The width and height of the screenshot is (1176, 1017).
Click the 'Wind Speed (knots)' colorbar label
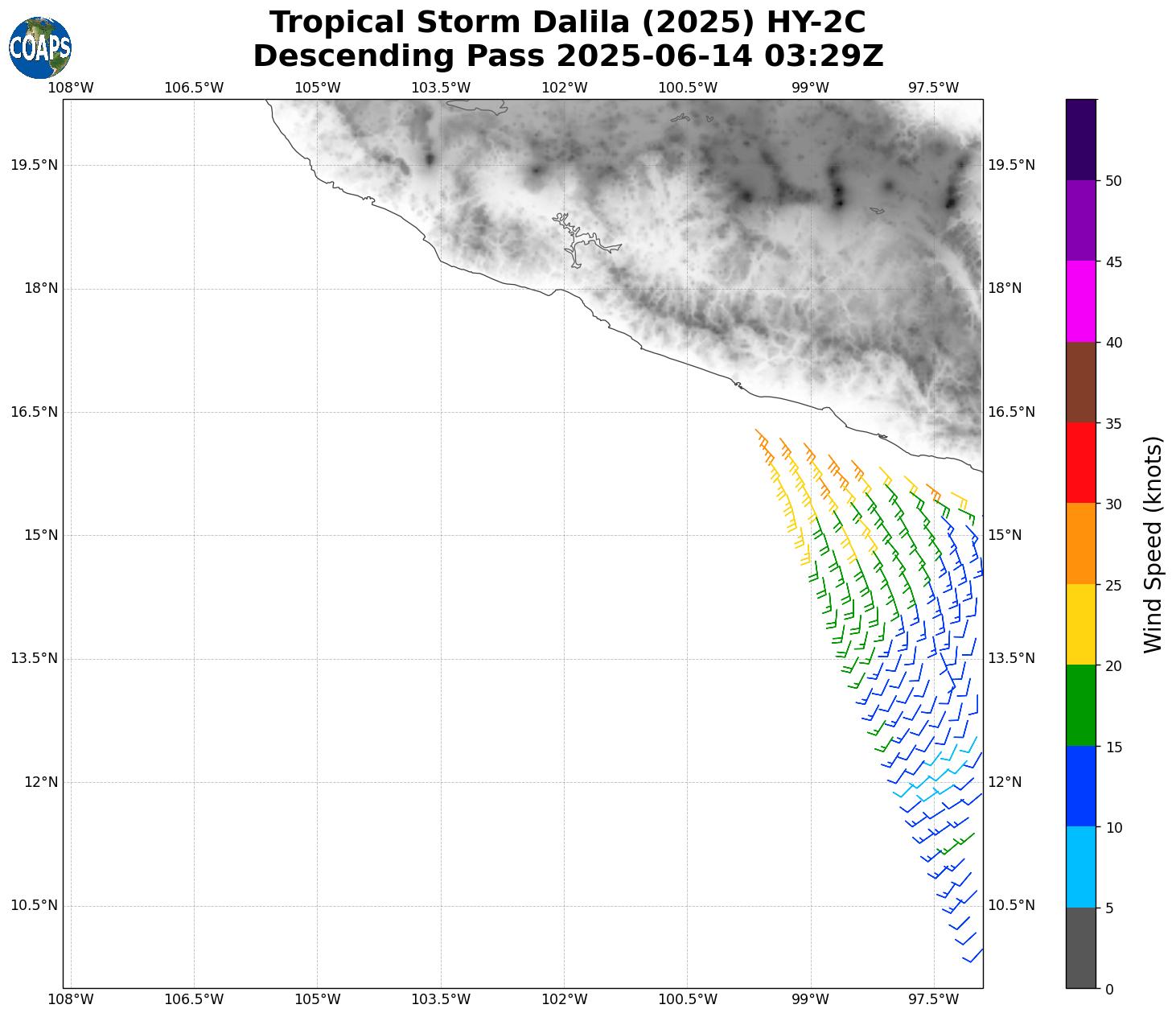coord(1153,544)
